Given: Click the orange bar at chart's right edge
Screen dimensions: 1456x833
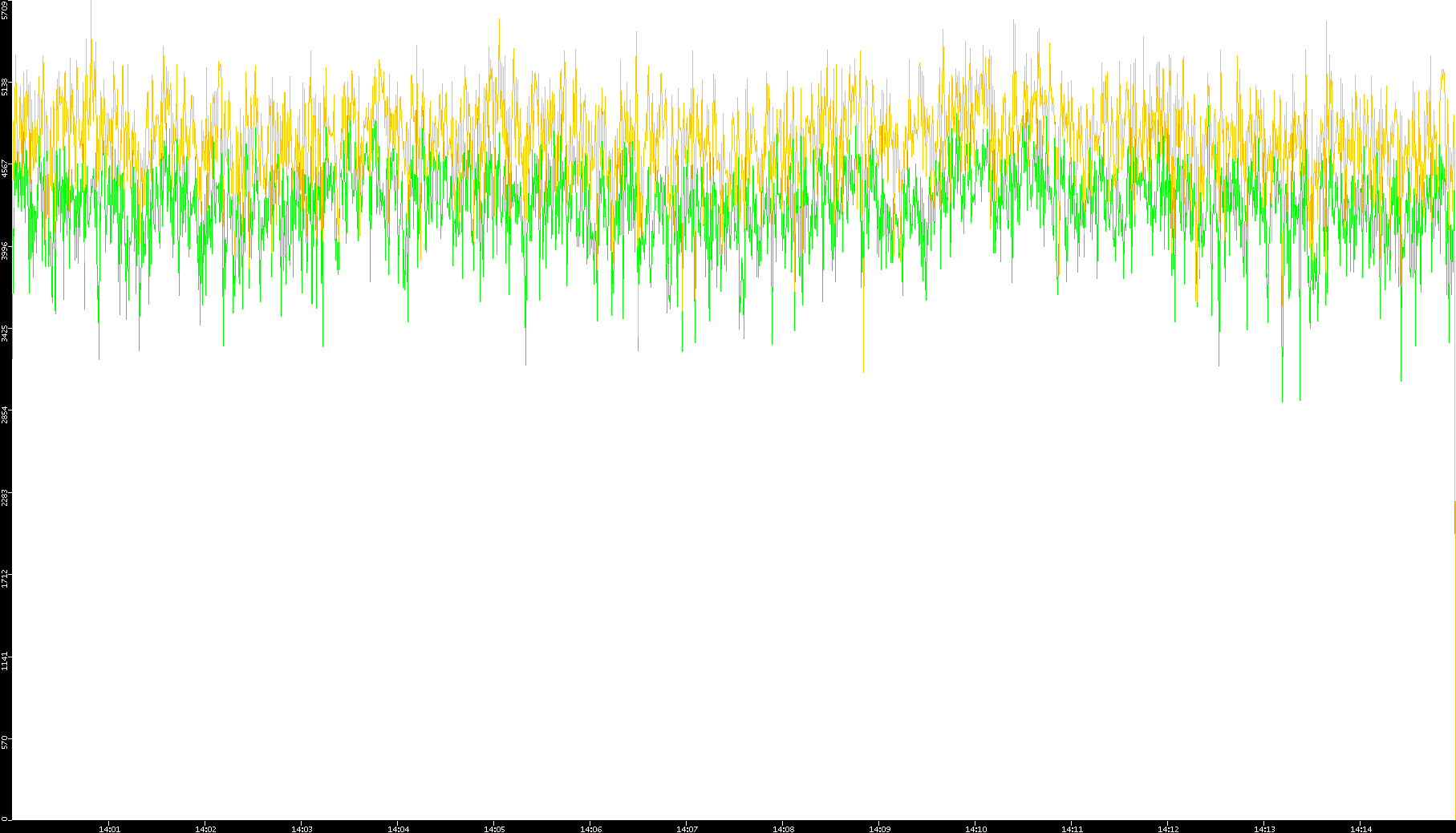Looking at the screenshot, I should click(x=1454, y=517).
